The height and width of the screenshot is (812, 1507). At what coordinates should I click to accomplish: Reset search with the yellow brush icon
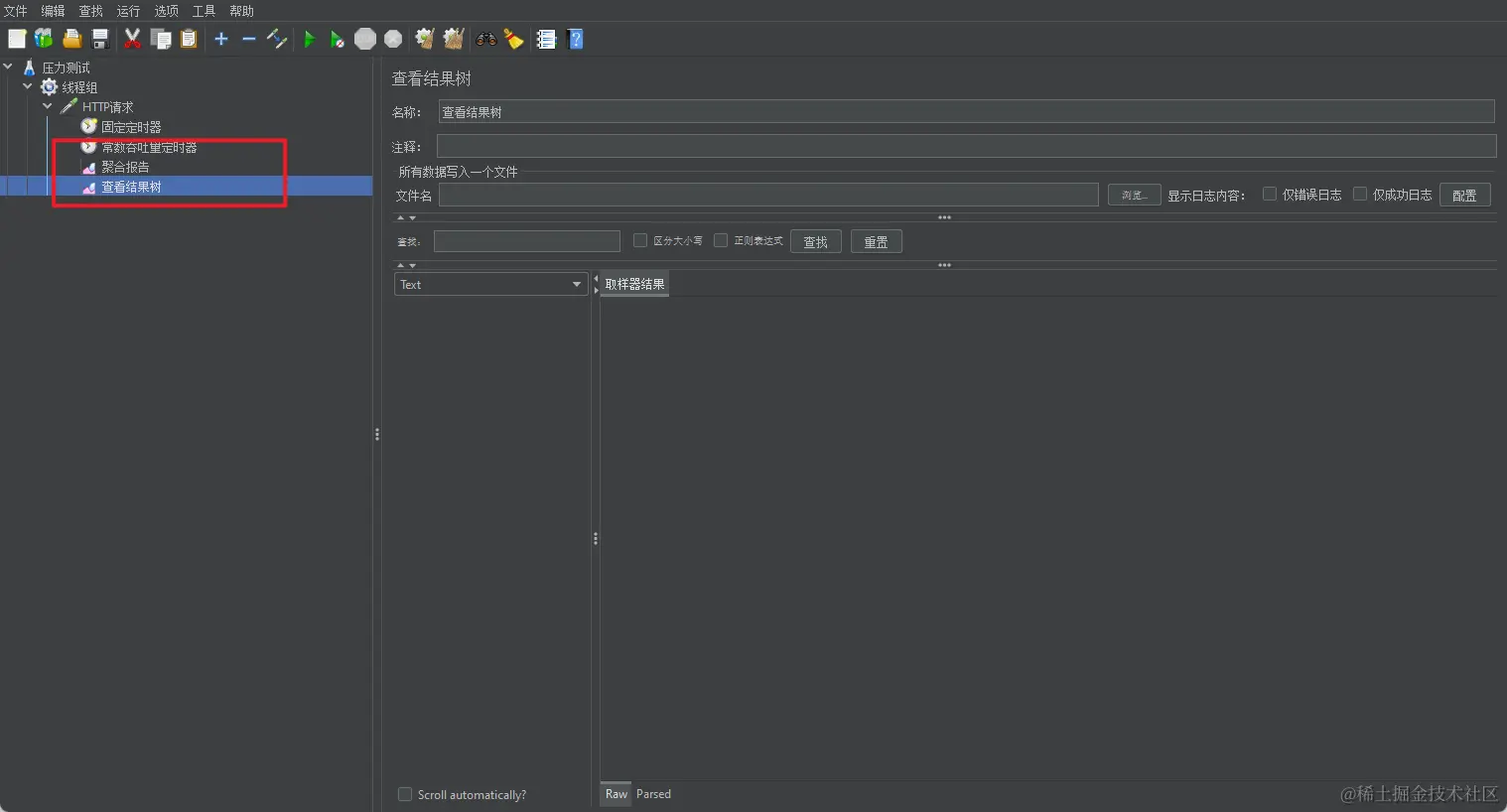click(x=513, y=39)
